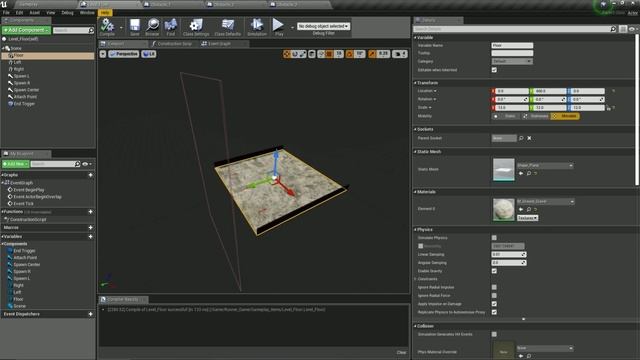Toggle grid snapping icon in viewport toolbar
This screenshot has width=640, height=360.
[329, 54]
